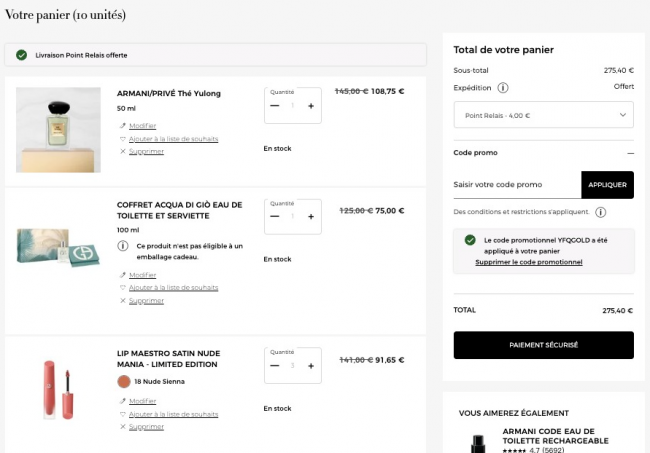Decrease Lip Maestro Satin Nude quantity
650x453 pixels.
[x=275, y=365]
